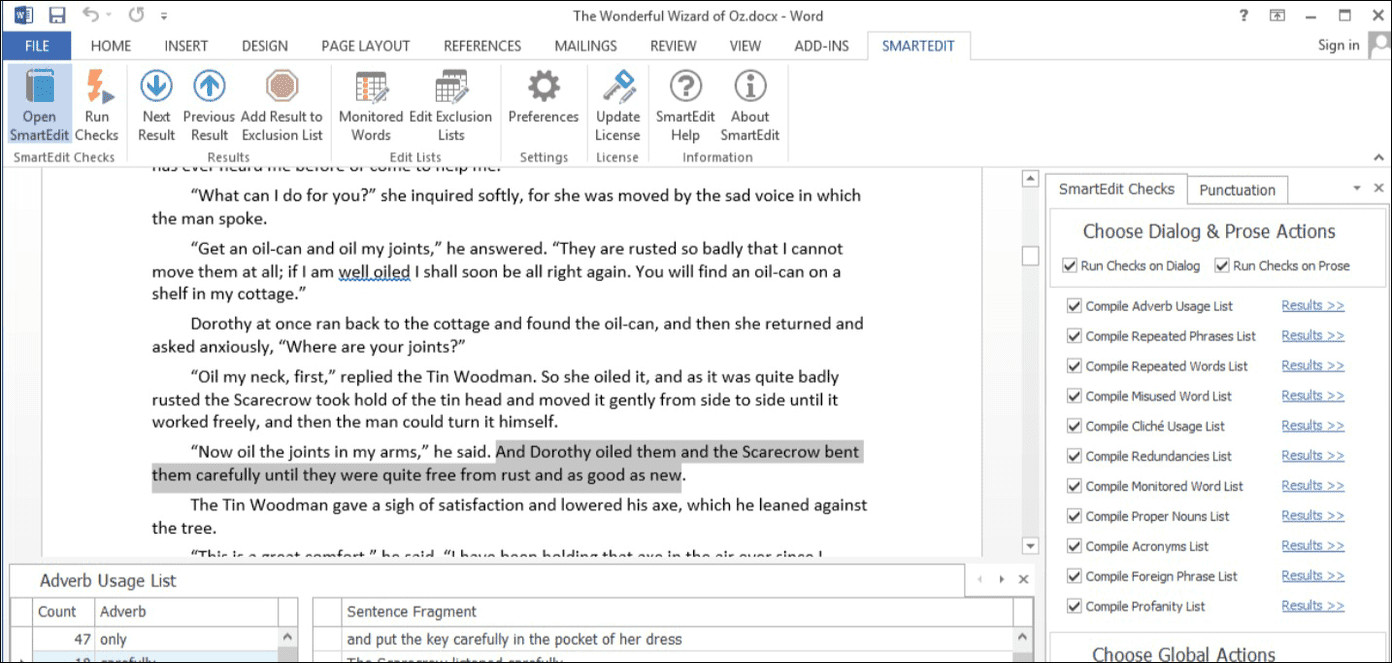The image size is (1392, 663).
Task: Click document scrollbar down arrow
Action: click(1031, 546)
